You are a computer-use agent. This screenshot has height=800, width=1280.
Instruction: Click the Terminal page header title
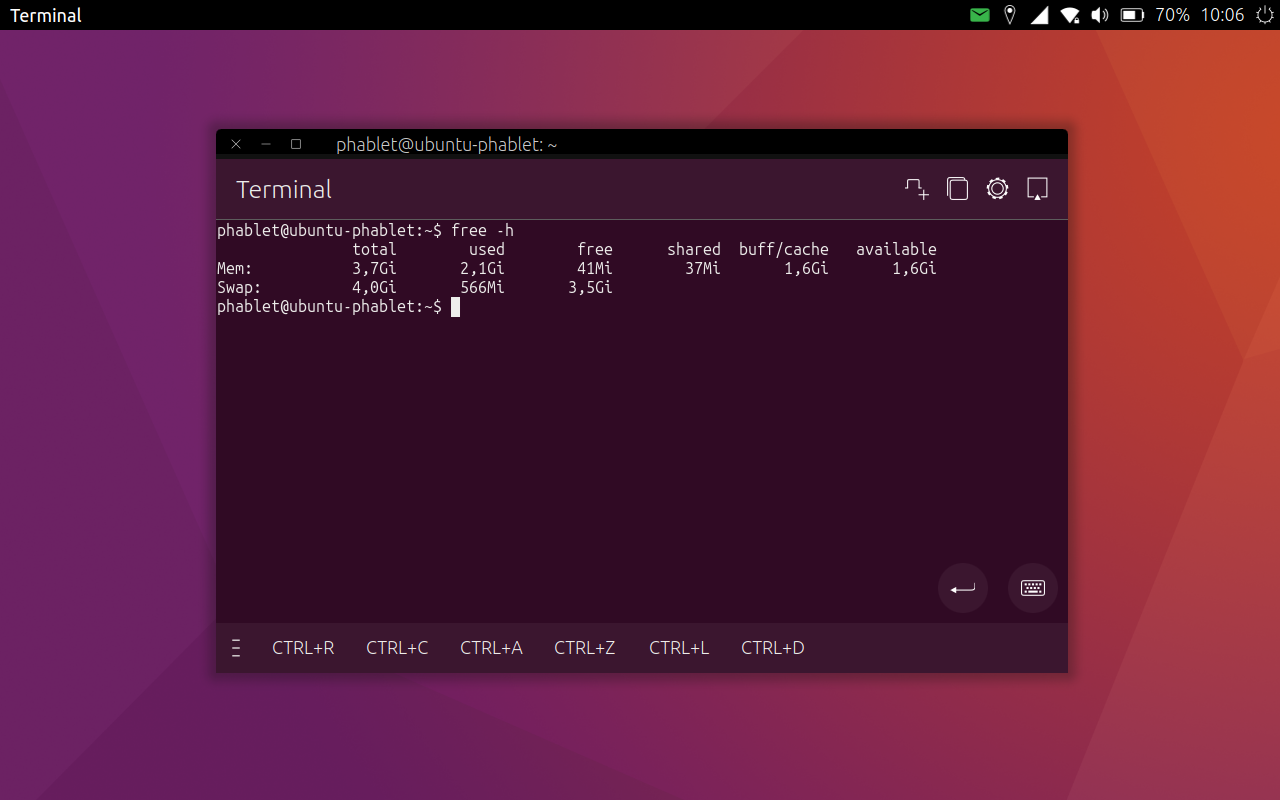[284, 189]
